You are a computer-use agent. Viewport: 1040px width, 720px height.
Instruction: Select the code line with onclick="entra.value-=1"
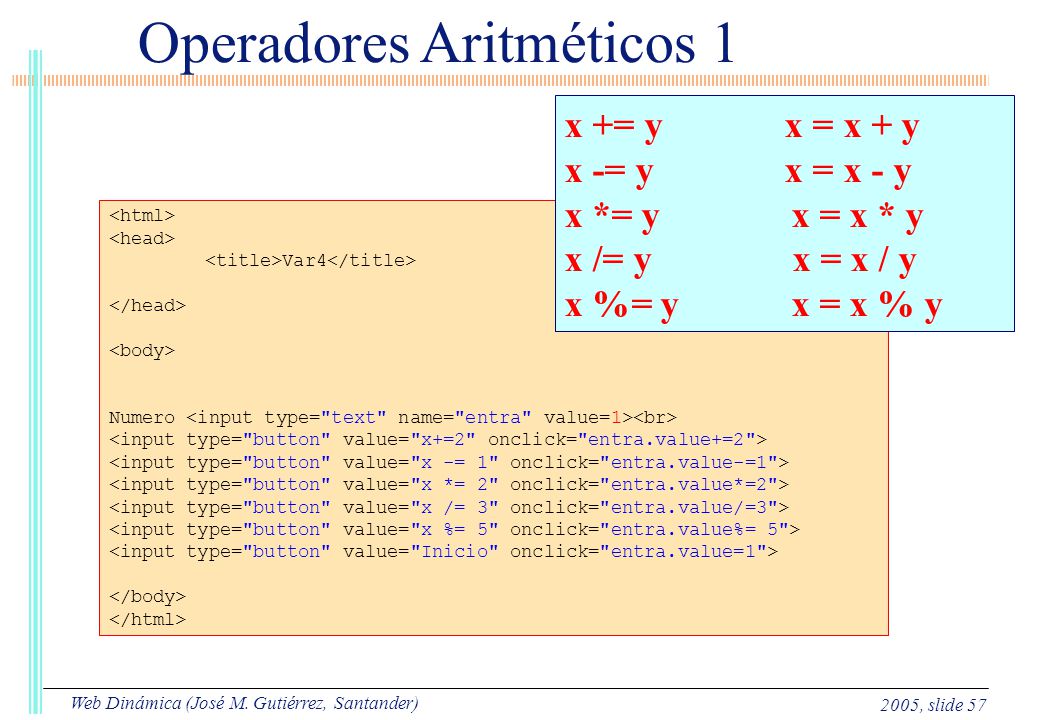[x=449, y=462]
